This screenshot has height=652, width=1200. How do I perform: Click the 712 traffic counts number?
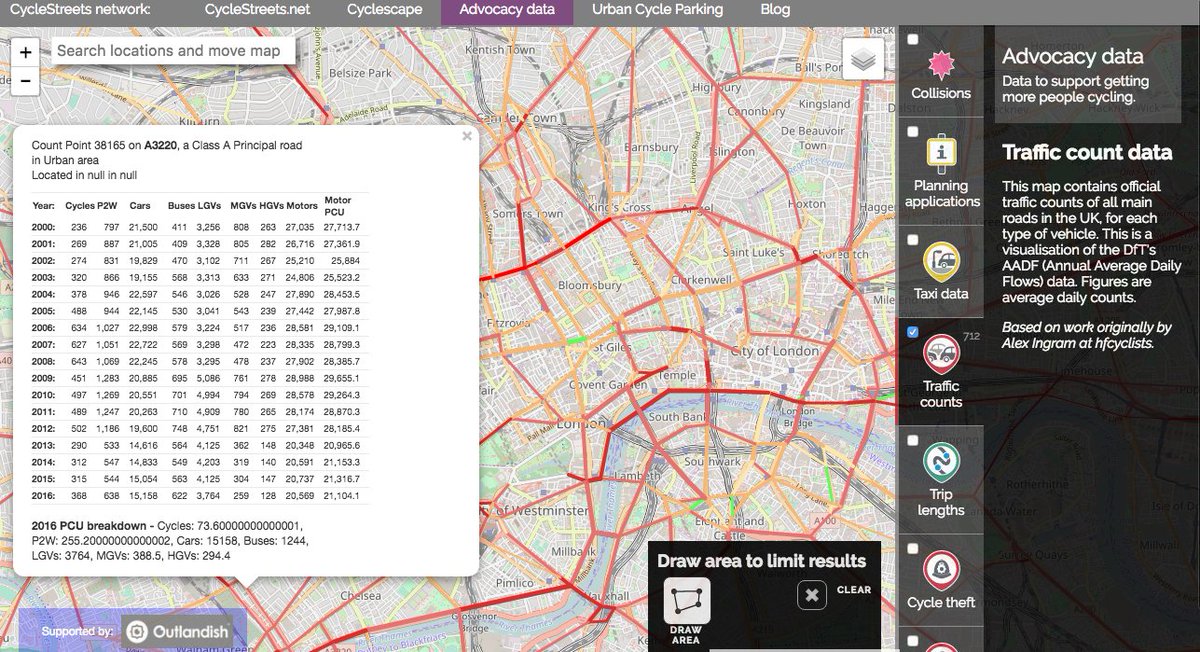click(x=970, y=337)
